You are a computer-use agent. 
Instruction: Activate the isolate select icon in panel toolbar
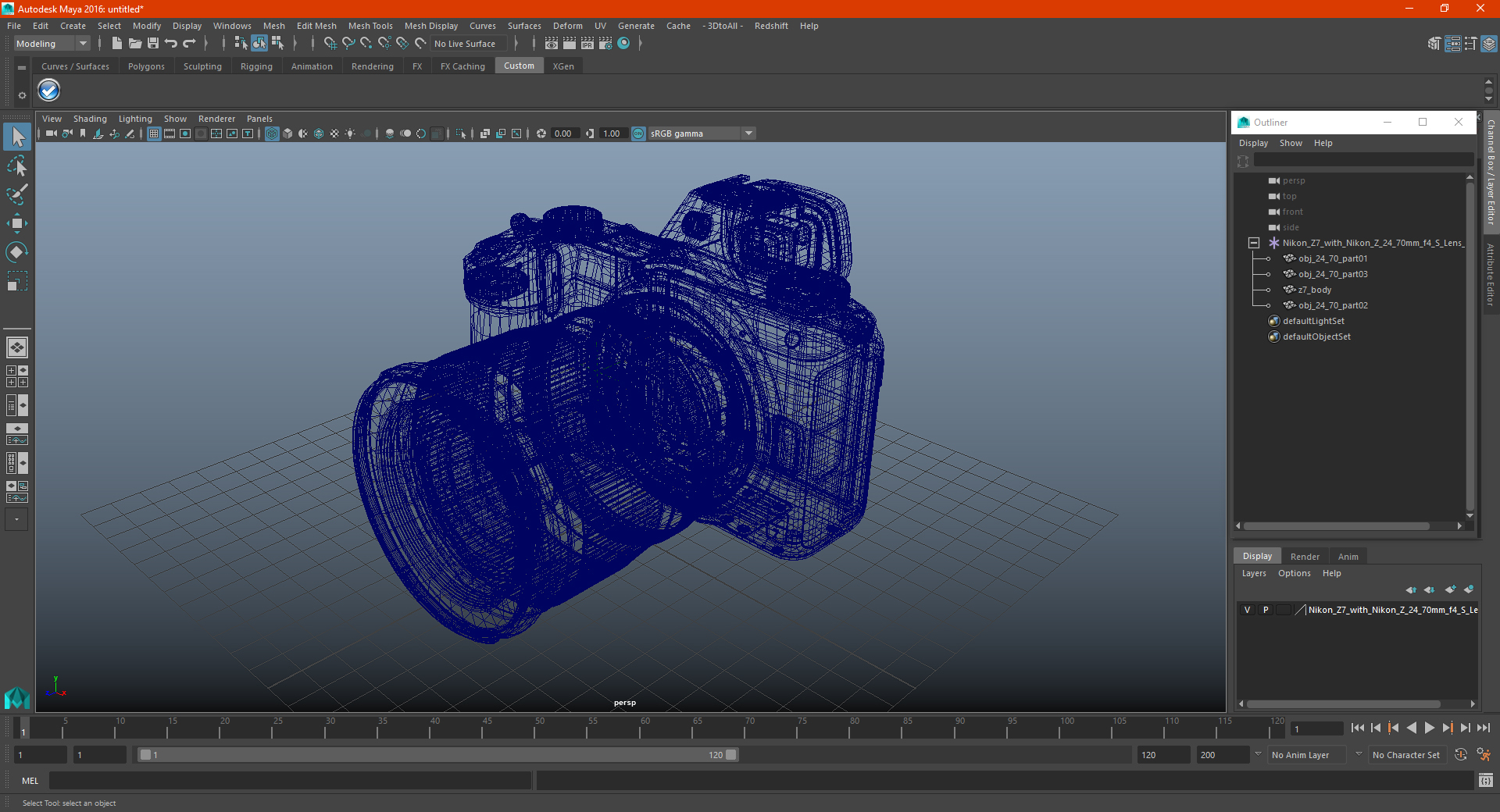click(x=460, y=134)
